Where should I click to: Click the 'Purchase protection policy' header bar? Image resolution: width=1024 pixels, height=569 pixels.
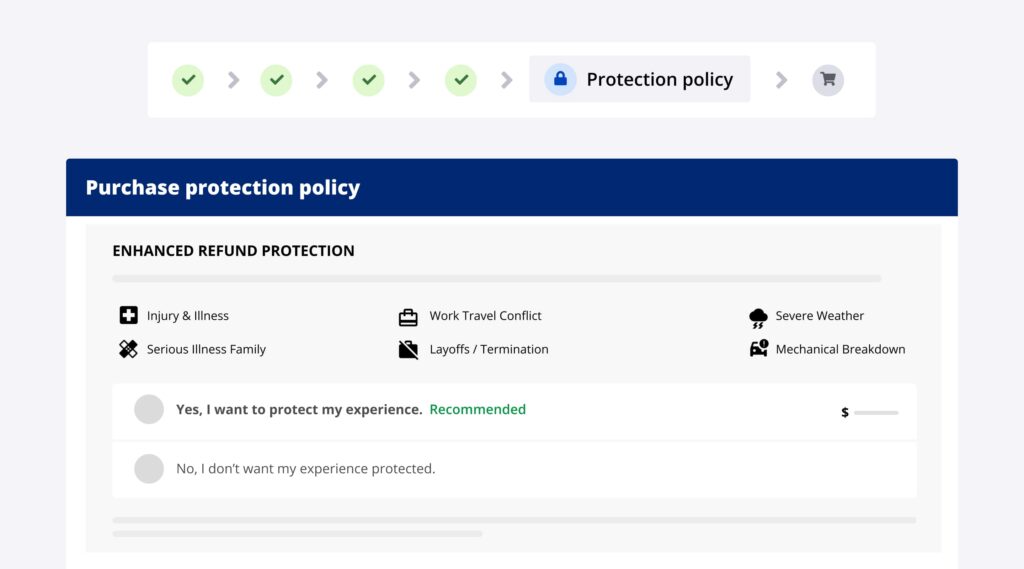click(511, 188)
